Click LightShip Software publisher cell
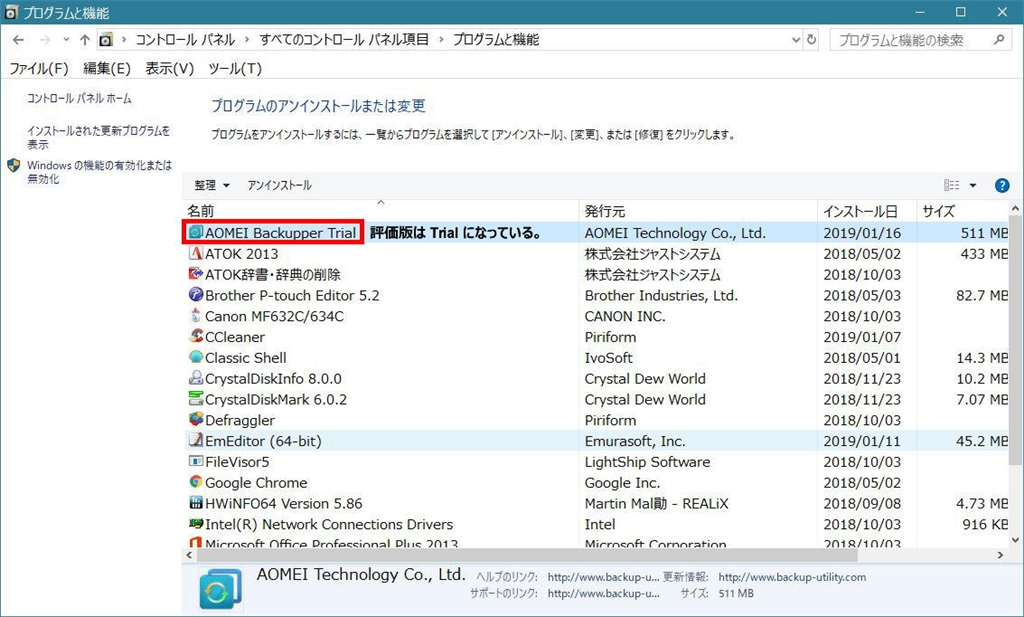This screenshot has height=617, width=1024. point(647,462)
